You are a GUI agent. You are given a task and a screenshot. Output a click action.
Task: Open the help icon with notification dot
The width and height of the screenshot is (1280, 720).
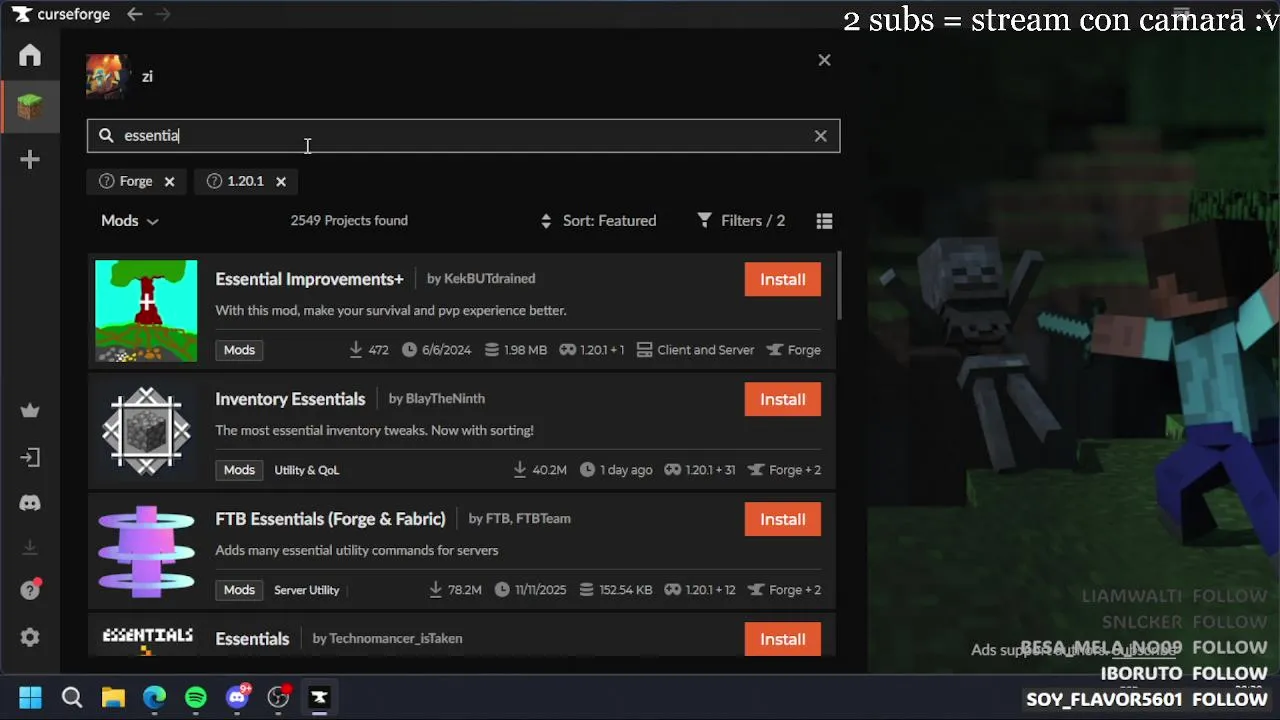(x=30, y=590)
